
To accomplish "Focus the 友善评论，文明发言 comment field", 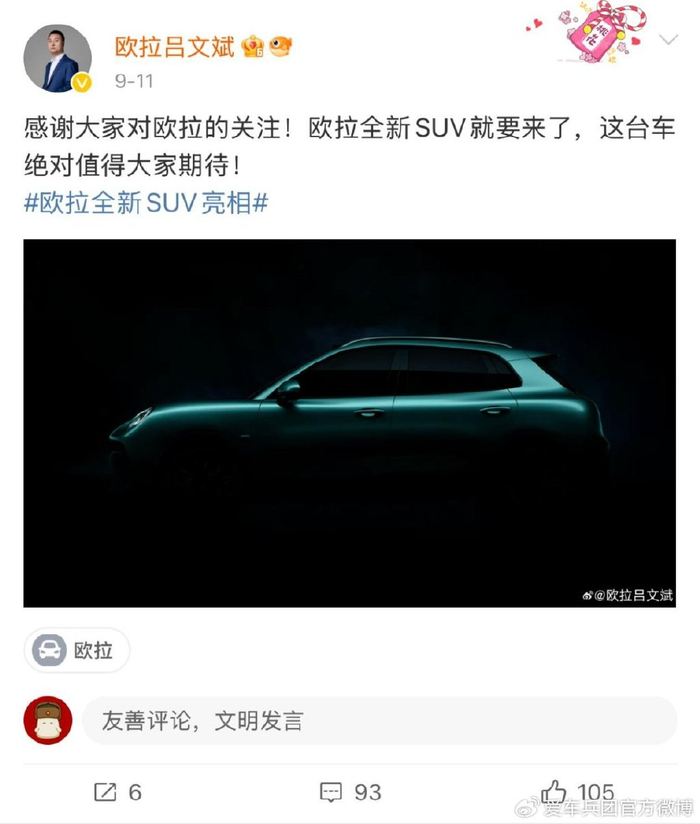I will [x=379, y=720].
